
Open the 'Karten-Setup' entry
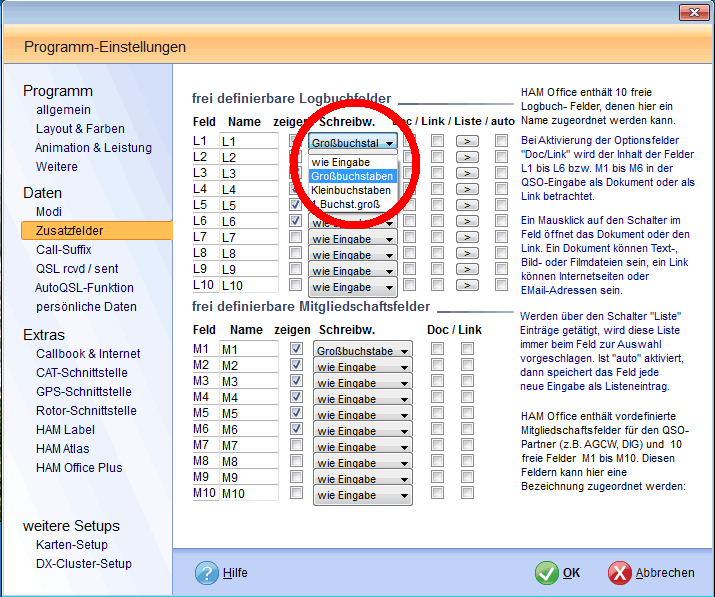click(72, 545)
